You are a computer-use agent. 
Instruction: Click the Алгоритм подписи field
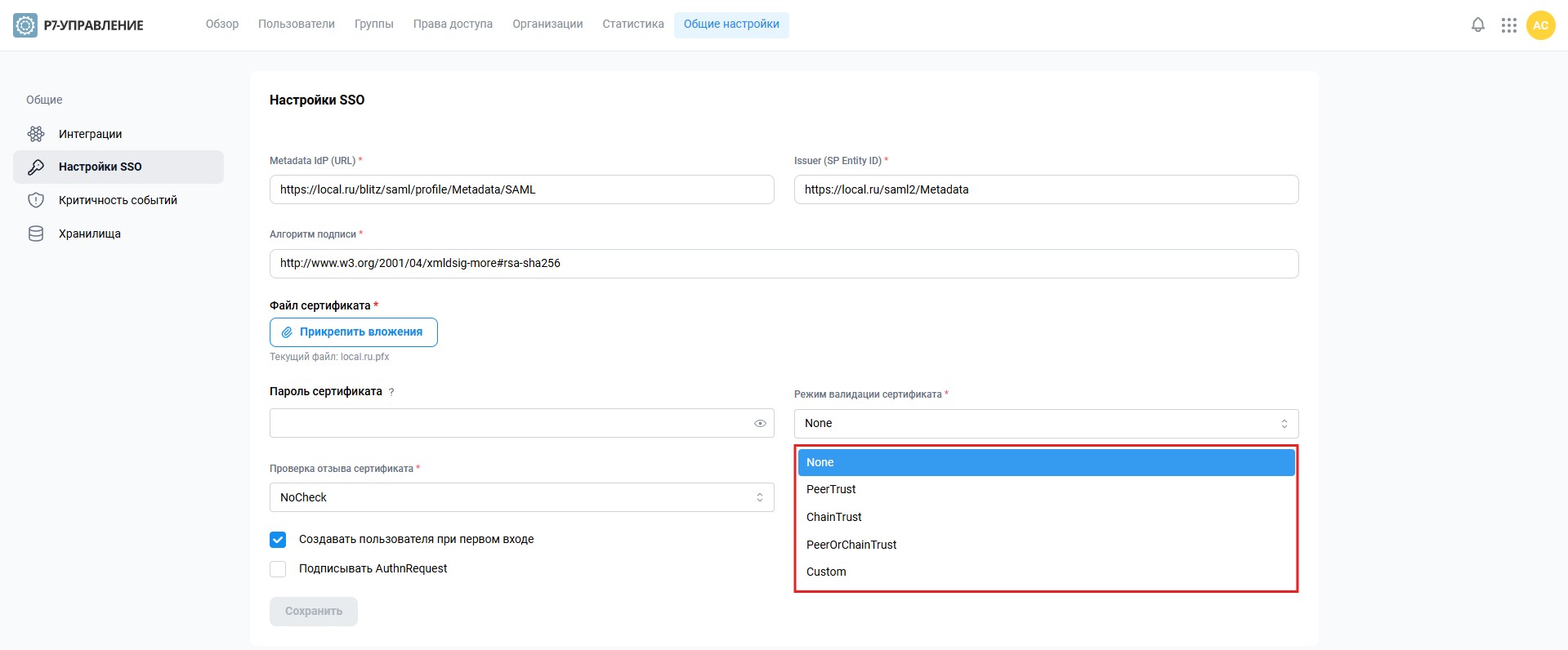(x=784, y=264)
